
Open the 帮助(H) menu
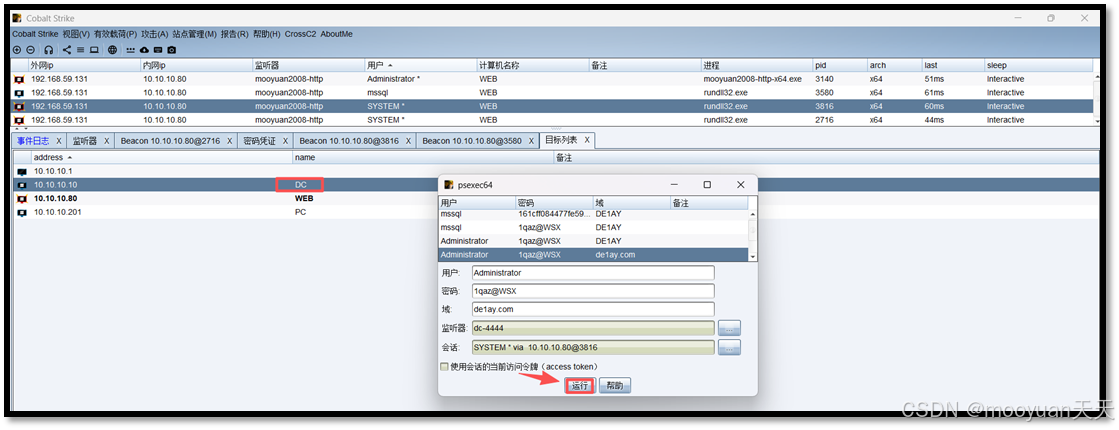pyautogui.click(x=267, y=34)
